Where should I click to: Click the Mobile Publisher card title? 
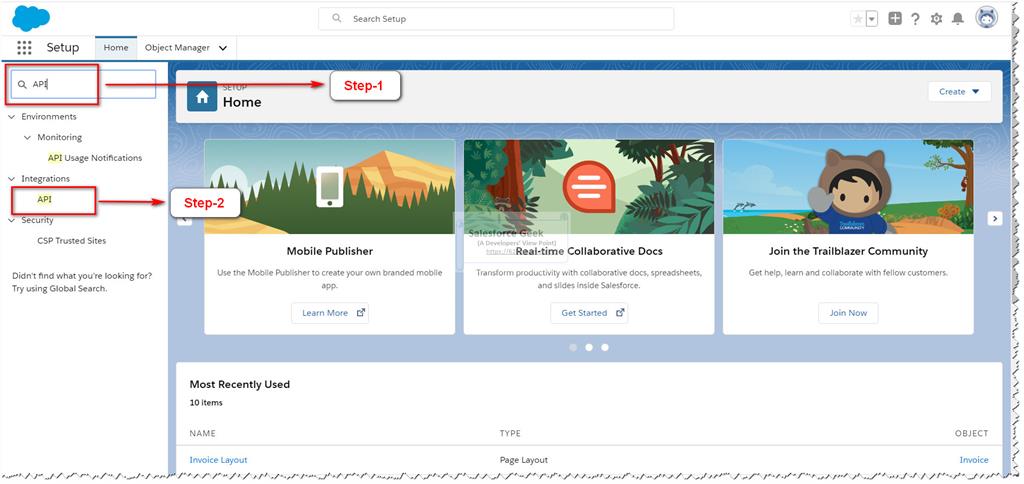coord(330,251)
